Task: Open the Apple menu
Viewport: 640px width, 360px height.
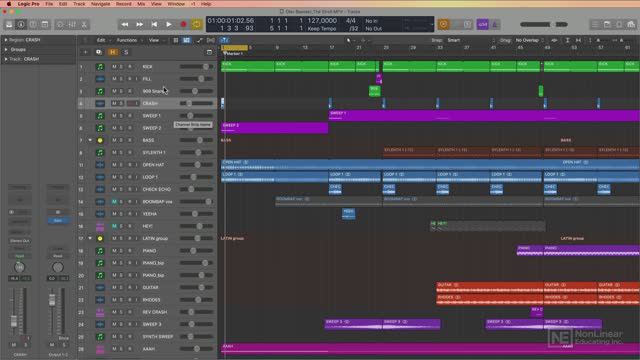Action: [9, 4]
